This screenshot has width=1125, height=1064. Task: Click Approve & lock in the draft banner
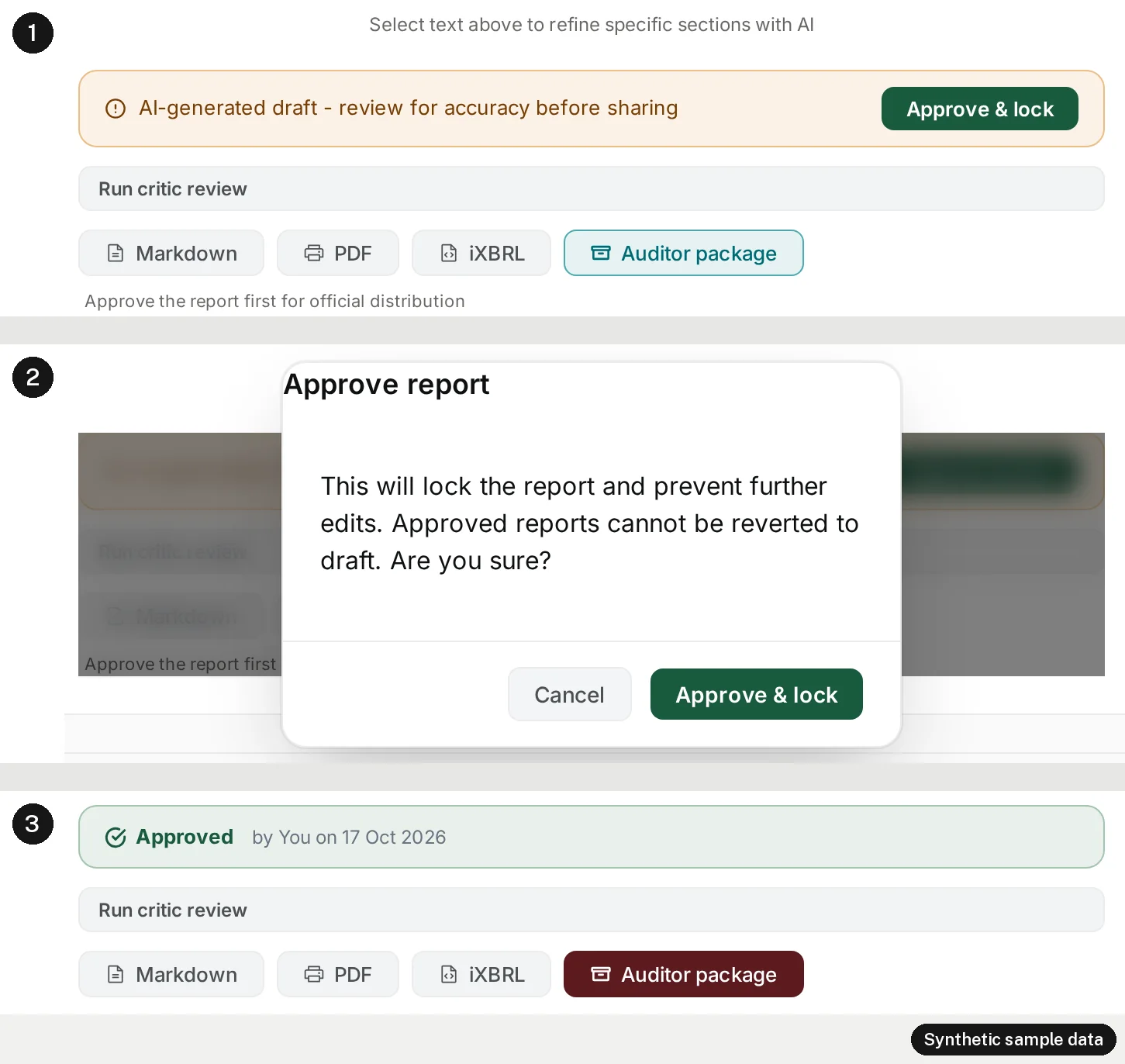pyautogui.click(x=979, y=109)
